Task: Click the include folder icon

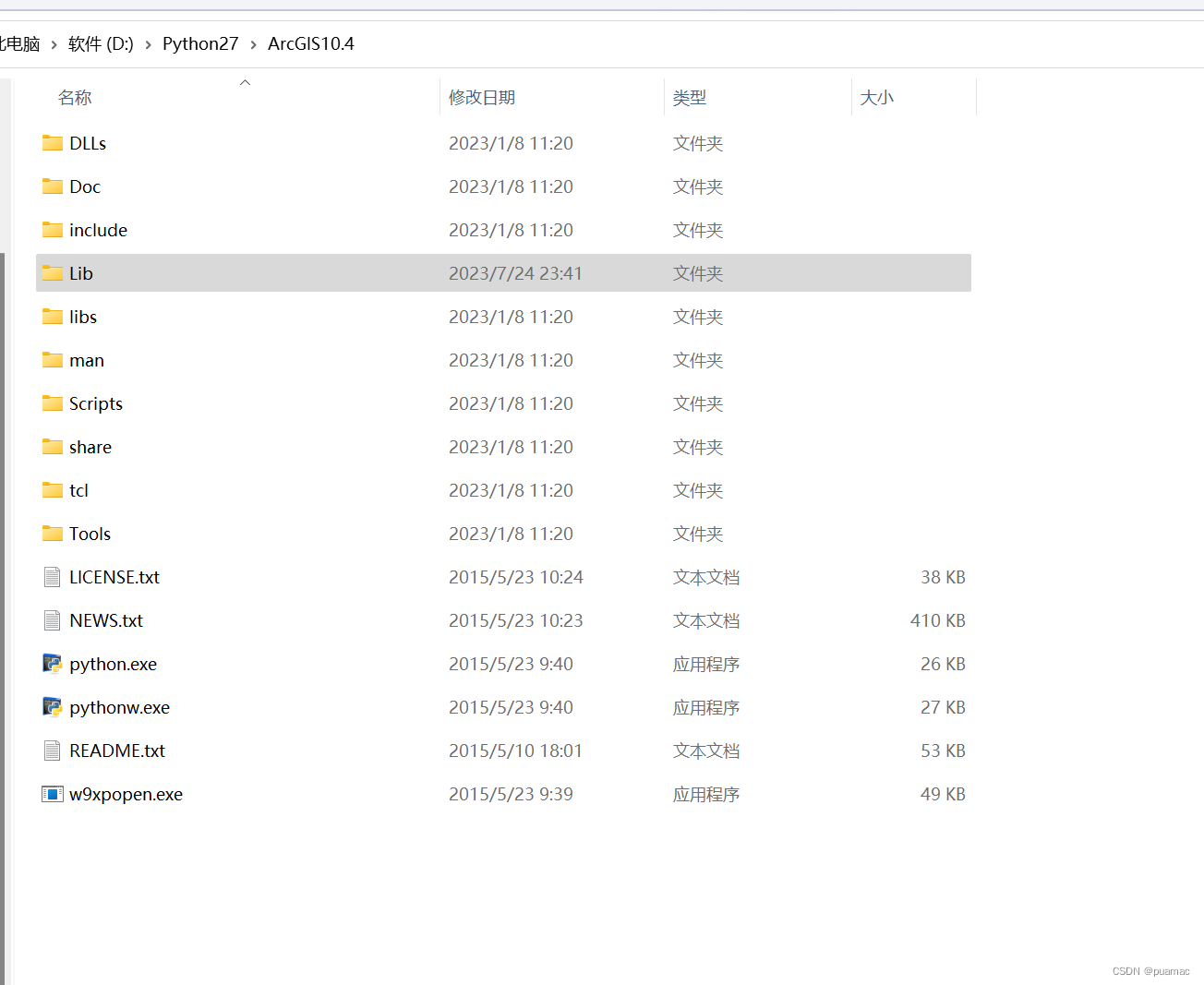Action: 53,230
